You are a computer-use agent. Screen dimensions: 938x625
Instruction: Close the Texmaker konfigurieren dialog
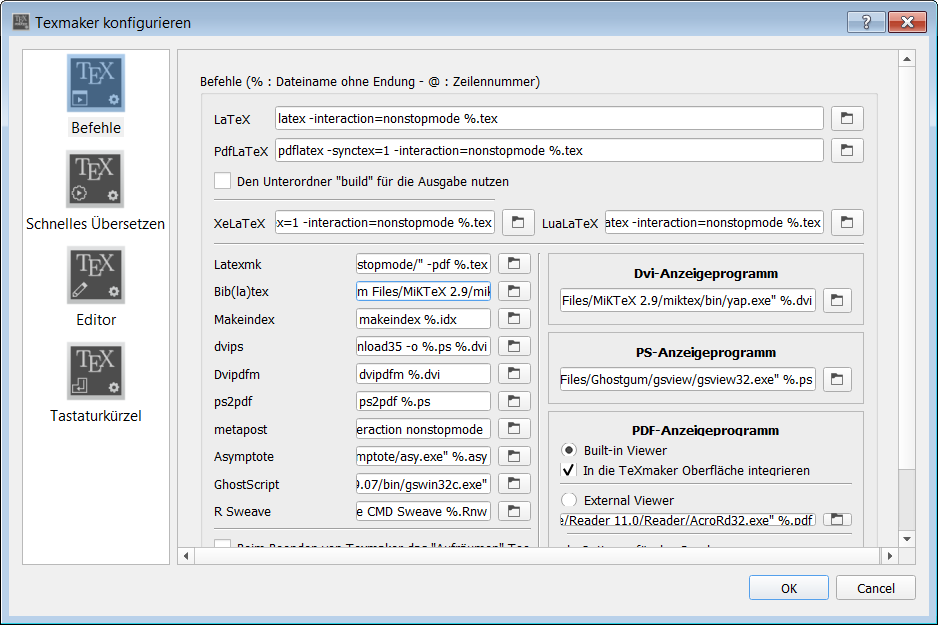[x=907, y=22]
